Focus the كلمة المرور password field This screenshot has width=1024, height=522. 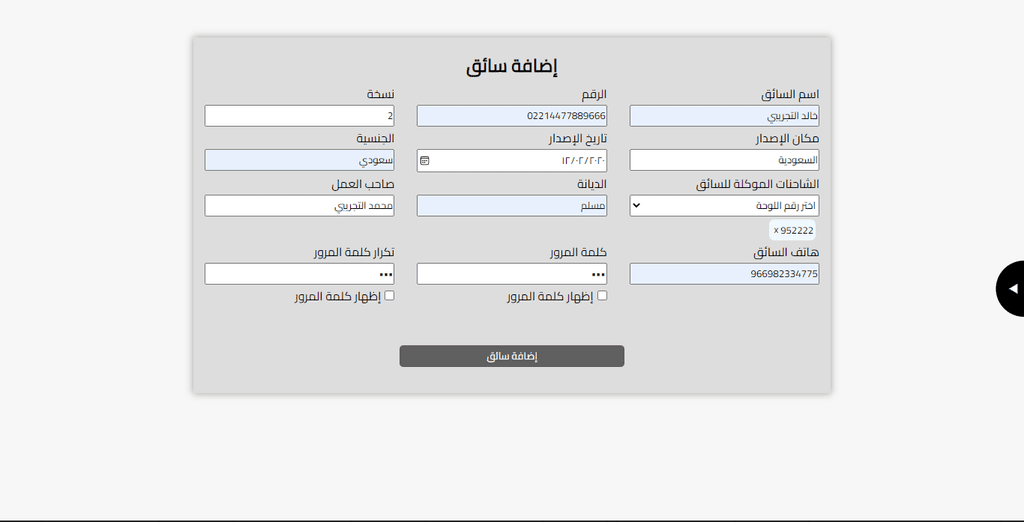point(512,274)
